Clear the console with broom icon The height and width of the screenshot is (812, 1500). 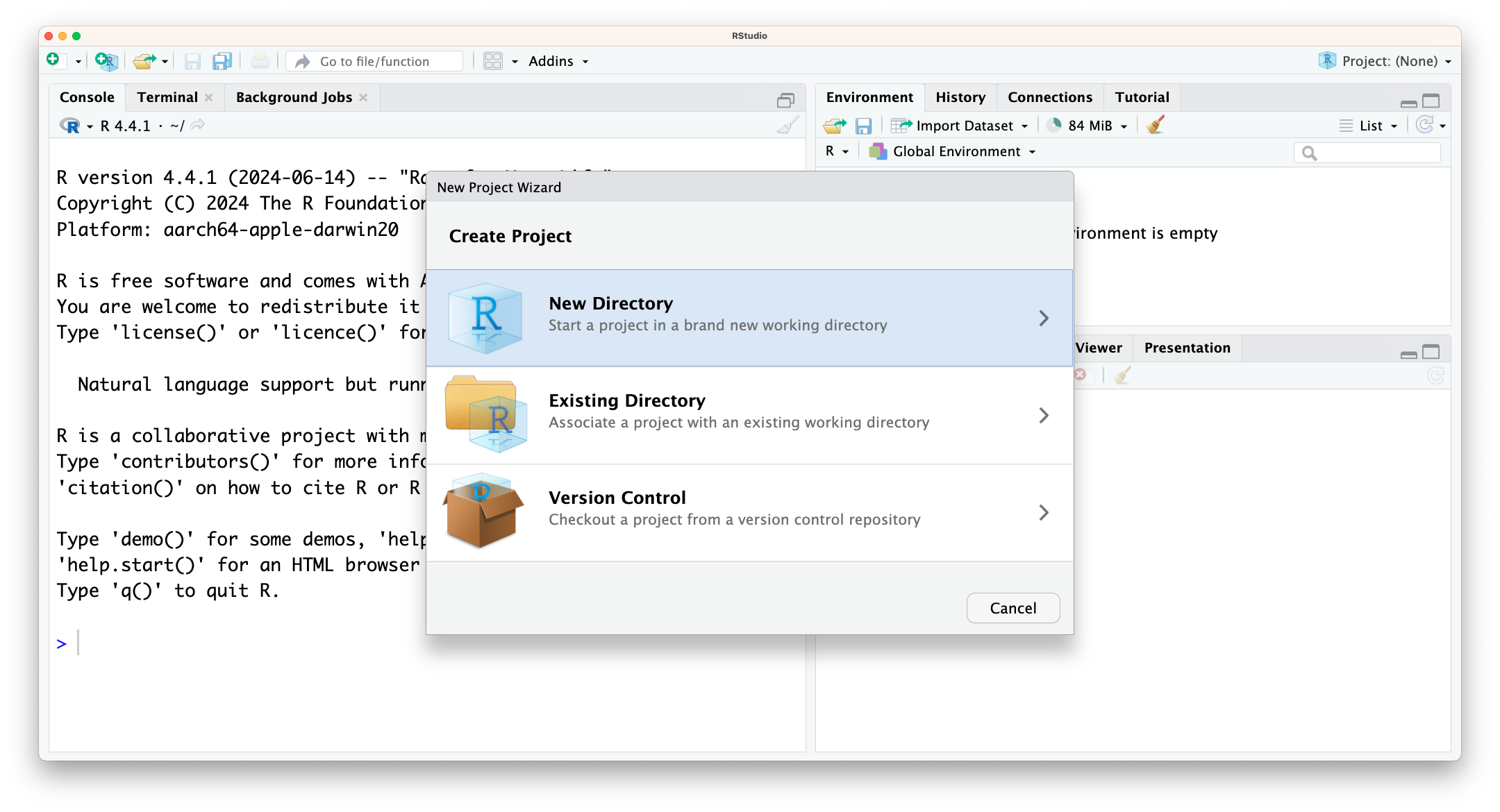tap(787, 126)
